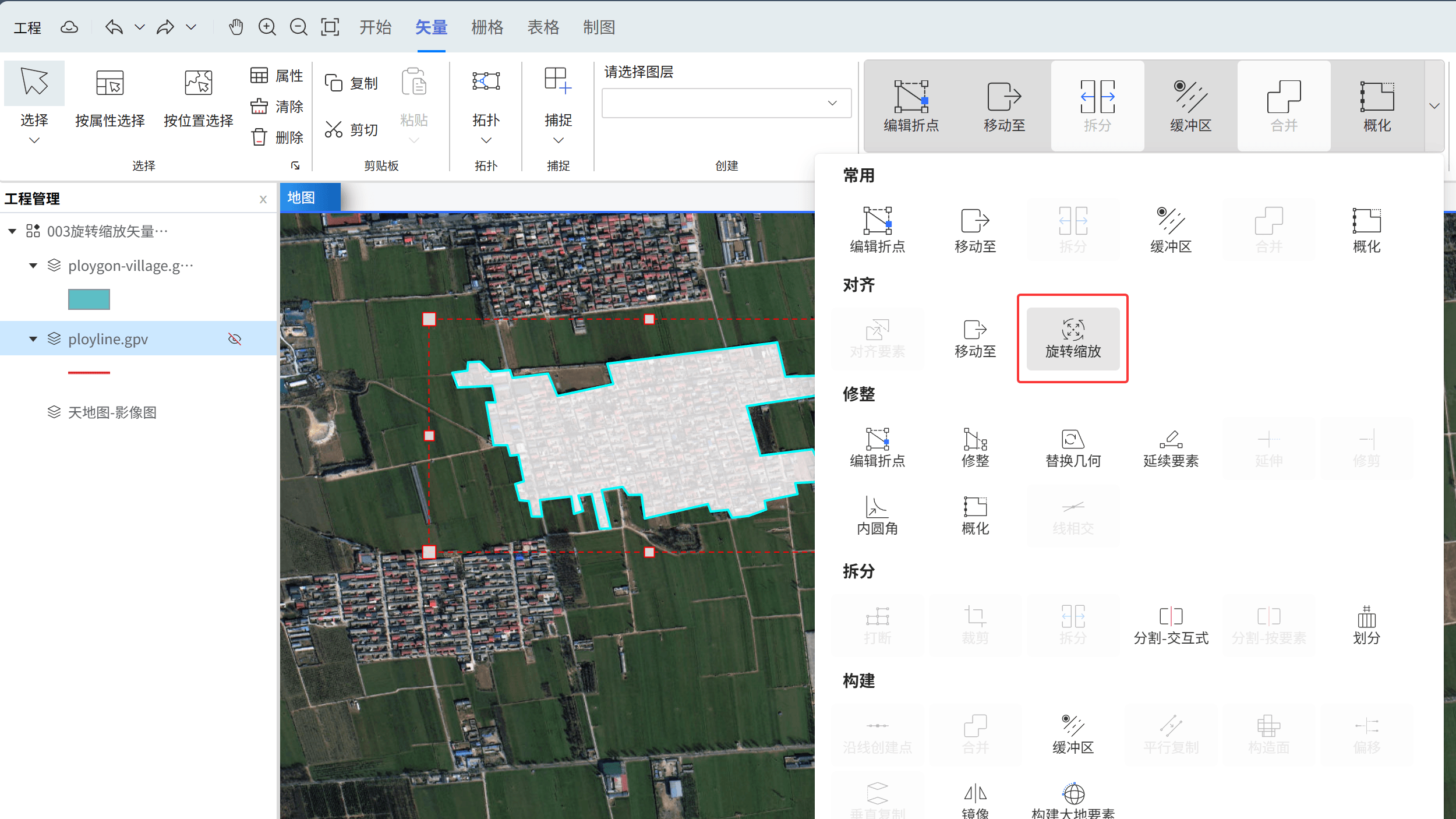1456x819 pixels.
Task: Expand the 捕捉 snapping dropdown arrow
Action: coord(558,140)
